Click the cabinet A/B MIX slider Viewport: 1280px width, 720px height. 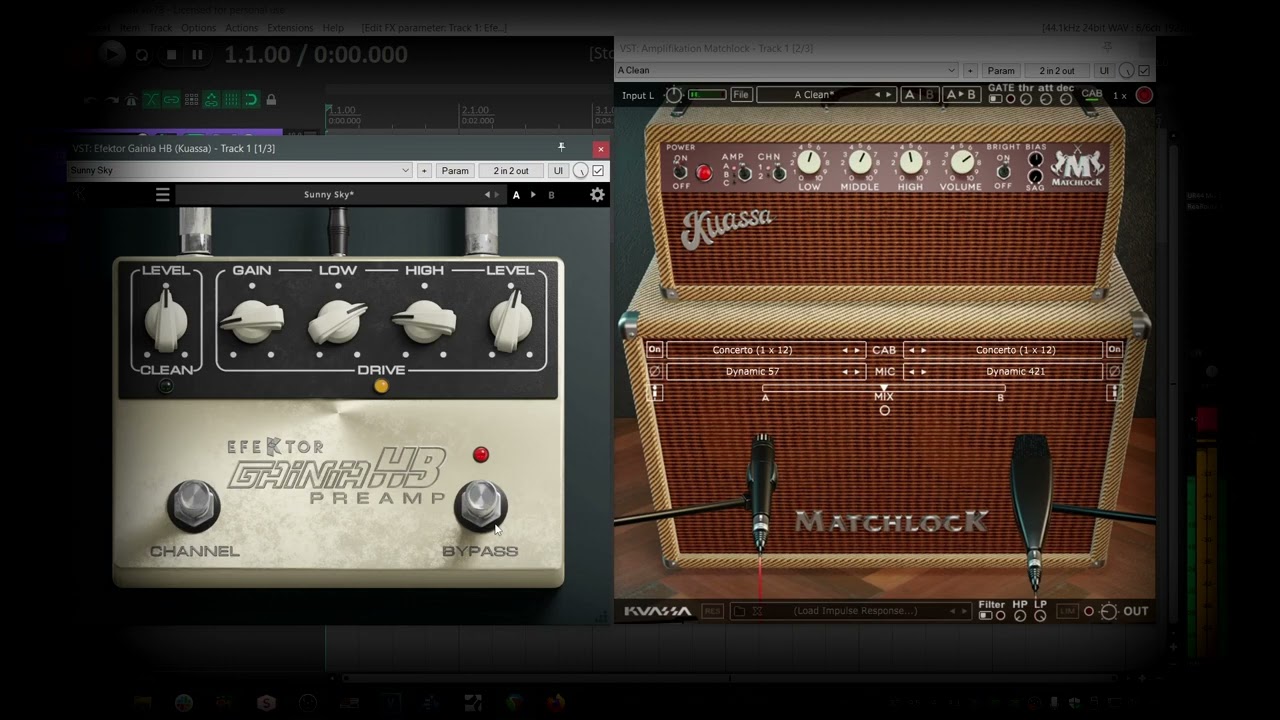[884, 389]
